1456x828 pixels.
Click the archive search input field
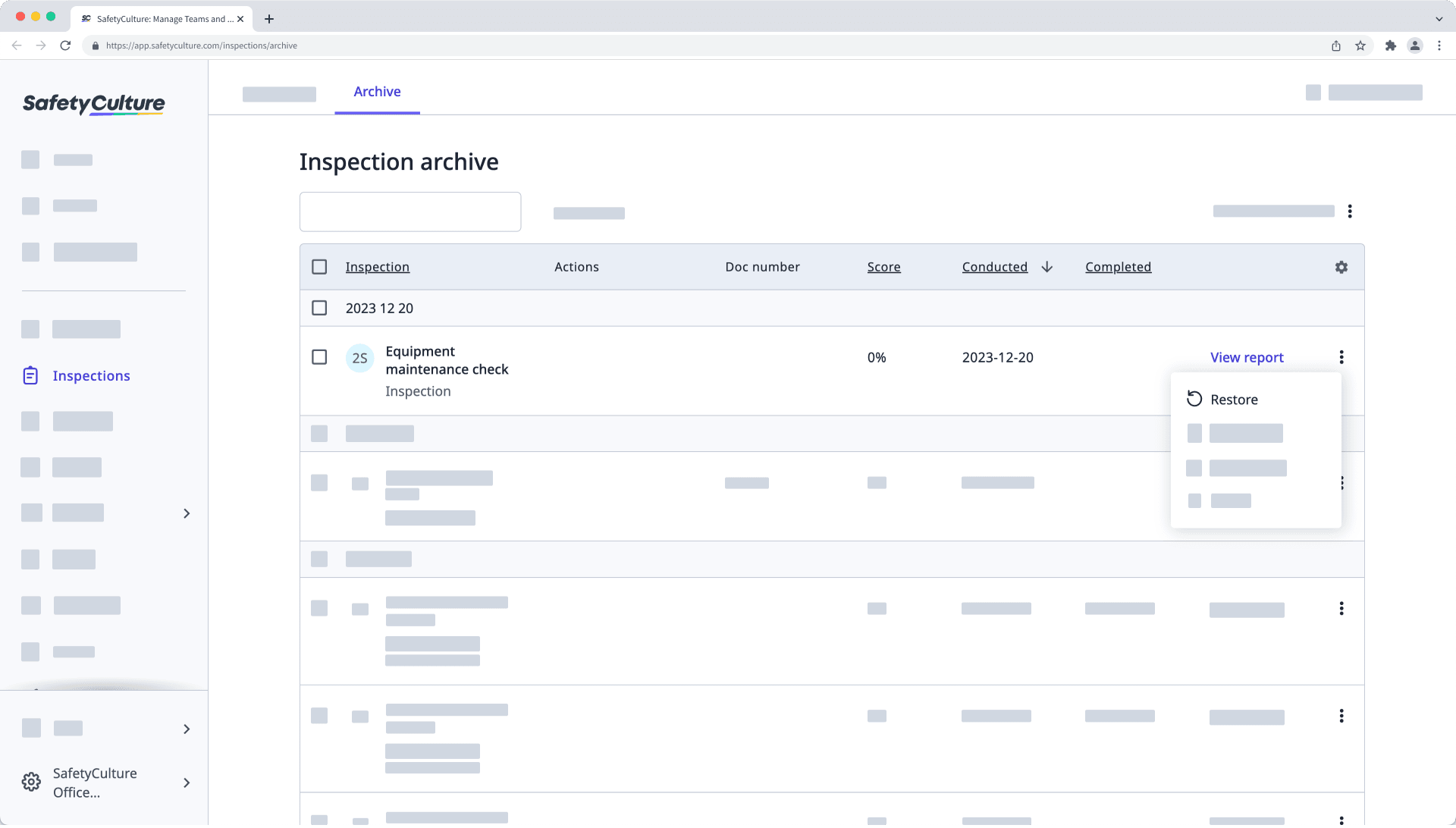(x=410, y=212)
